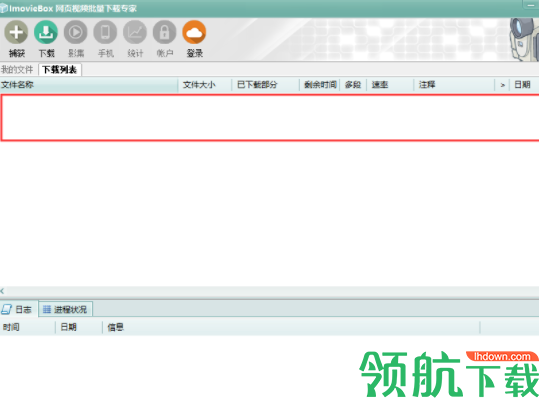Click the 登录 cloud login icon
Image resolution: width=539 pixels, height=404 pixels.
click(x=194, y=32)
